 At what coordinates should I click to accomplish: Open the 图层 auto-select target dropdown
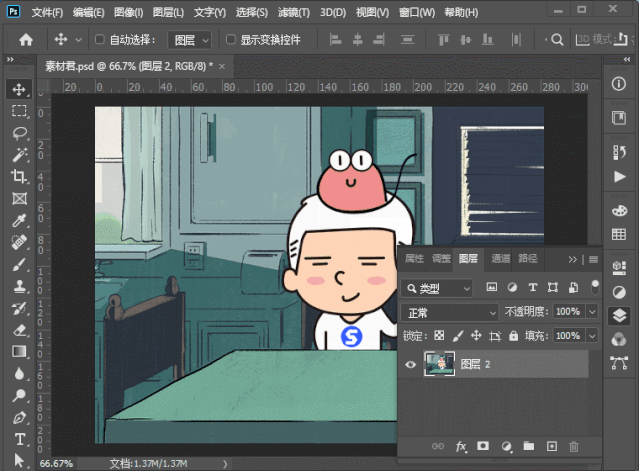[x=189, y=40]
